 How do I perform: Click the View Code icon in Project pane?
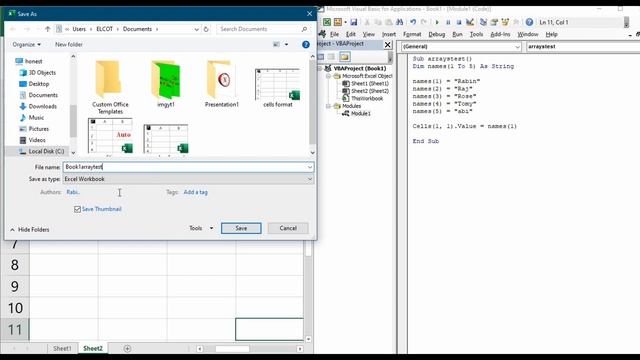[321, 57]
